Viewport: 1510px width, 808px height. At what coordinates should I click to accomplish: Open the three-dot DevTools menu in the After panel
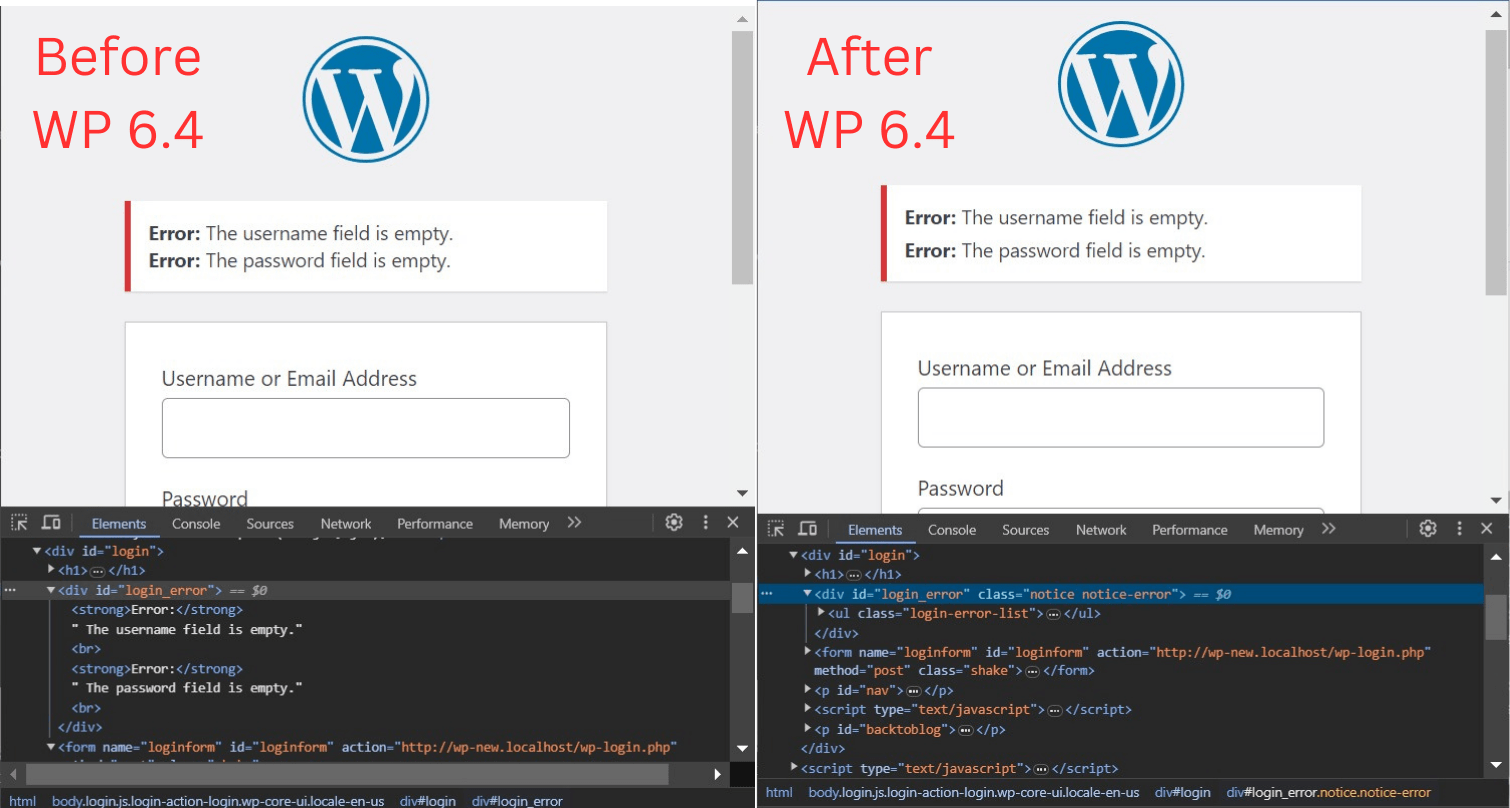pyautogui.click(x=1459, y=529)
